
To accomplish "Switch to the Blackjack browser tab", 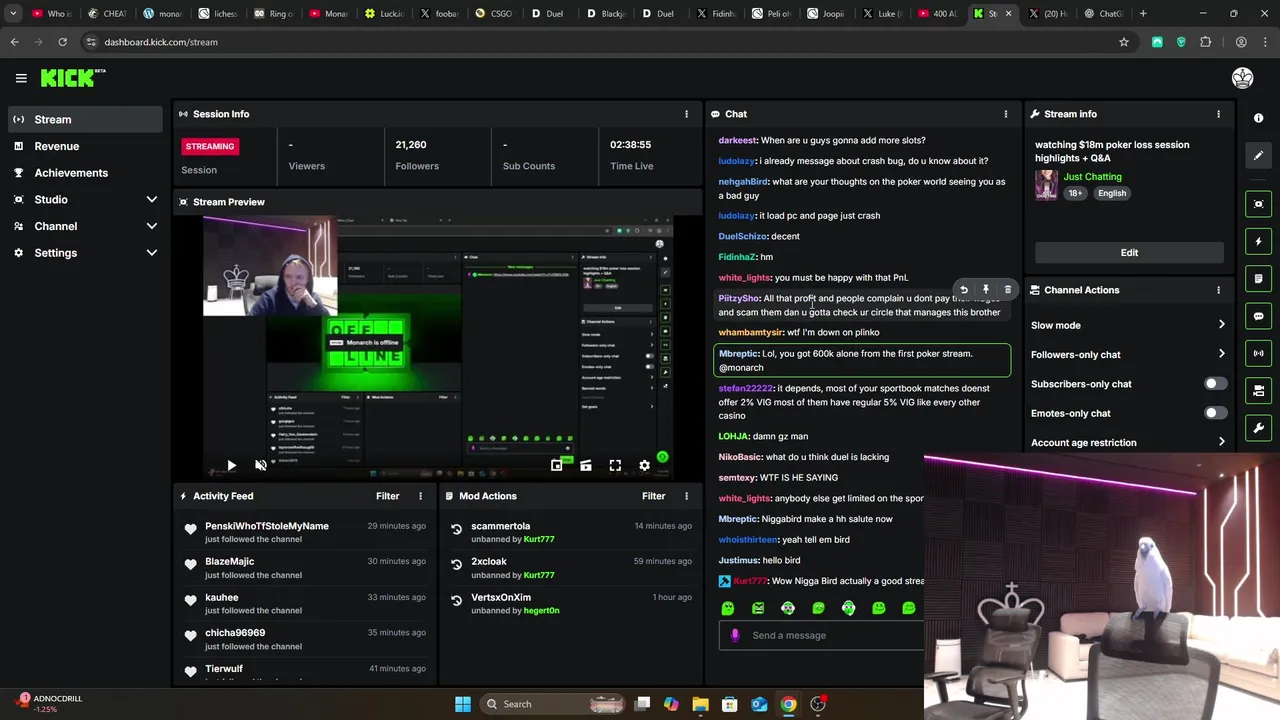I will [605, 14].
